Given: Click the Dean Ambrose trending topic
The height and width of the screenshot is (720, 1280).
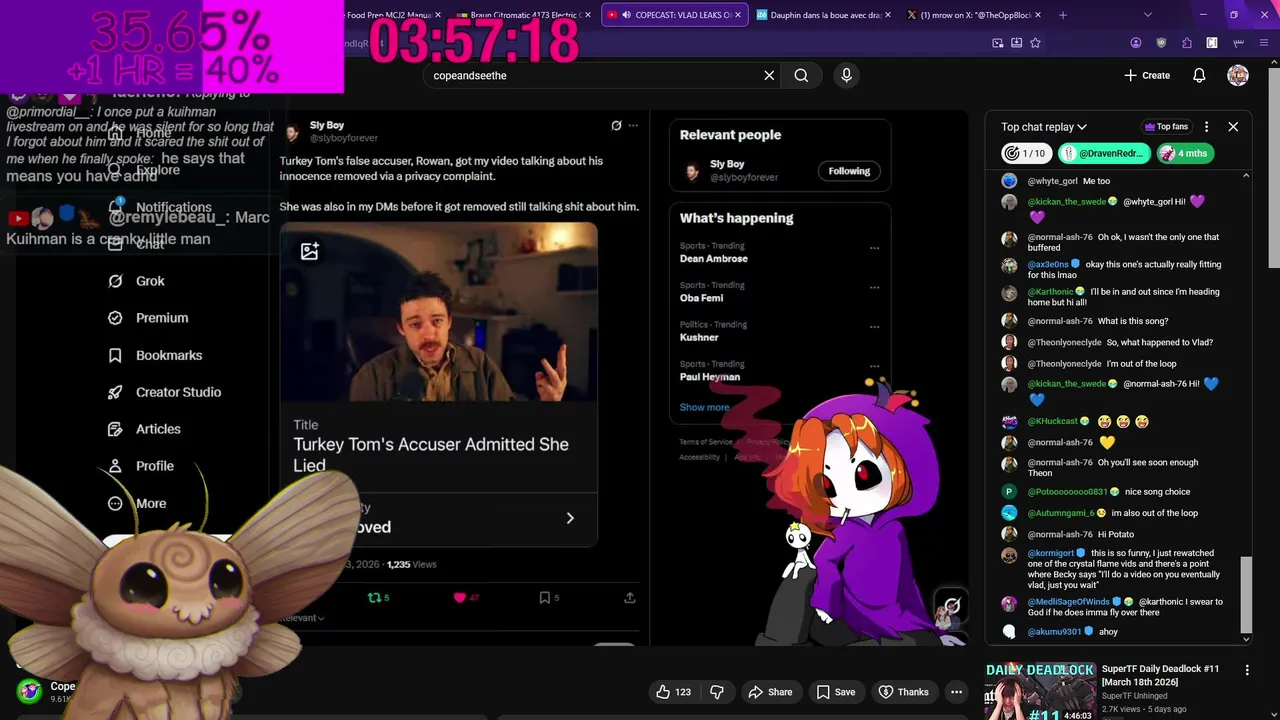Looking at the screenshot, I should pyautogui.click(x=714, y=258).
